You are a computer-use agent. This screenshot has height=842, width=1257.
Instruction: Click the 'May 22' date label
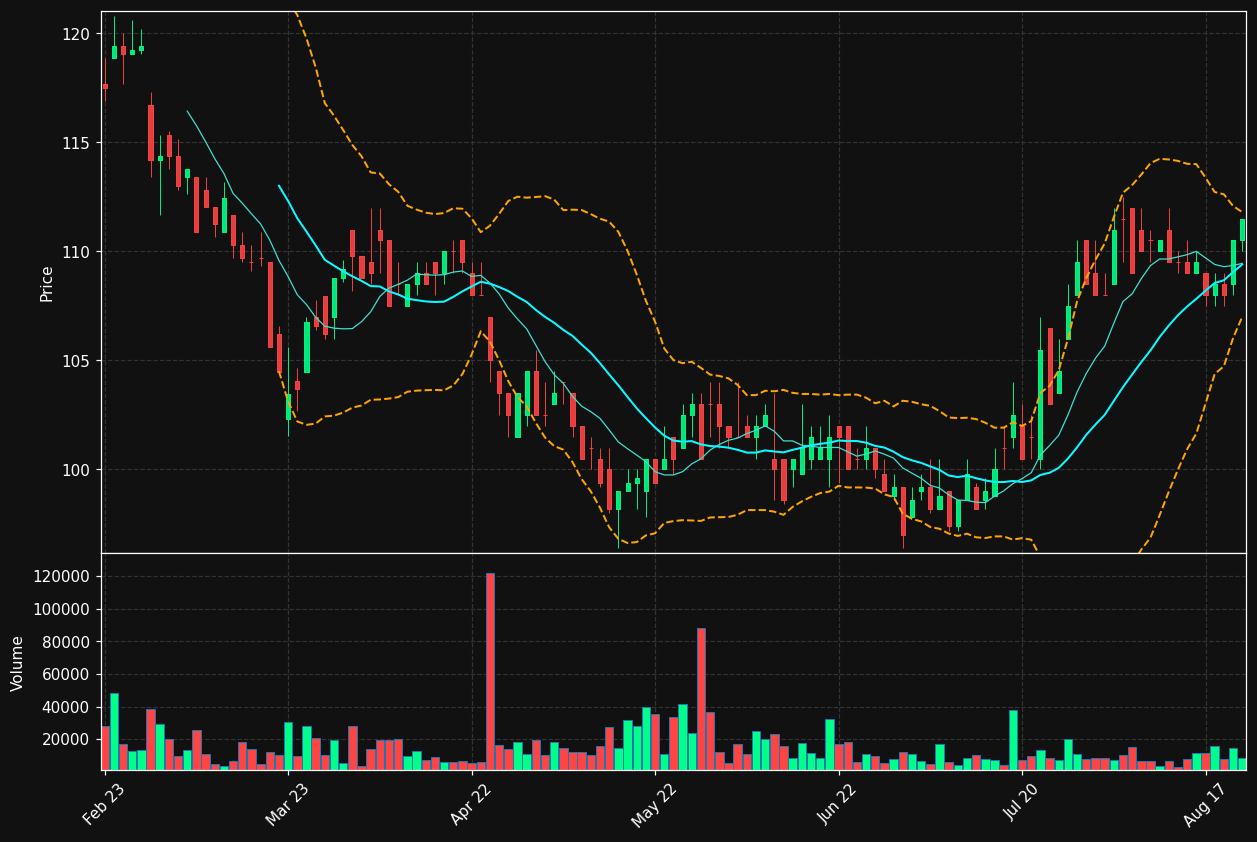(x=654, y=802)
